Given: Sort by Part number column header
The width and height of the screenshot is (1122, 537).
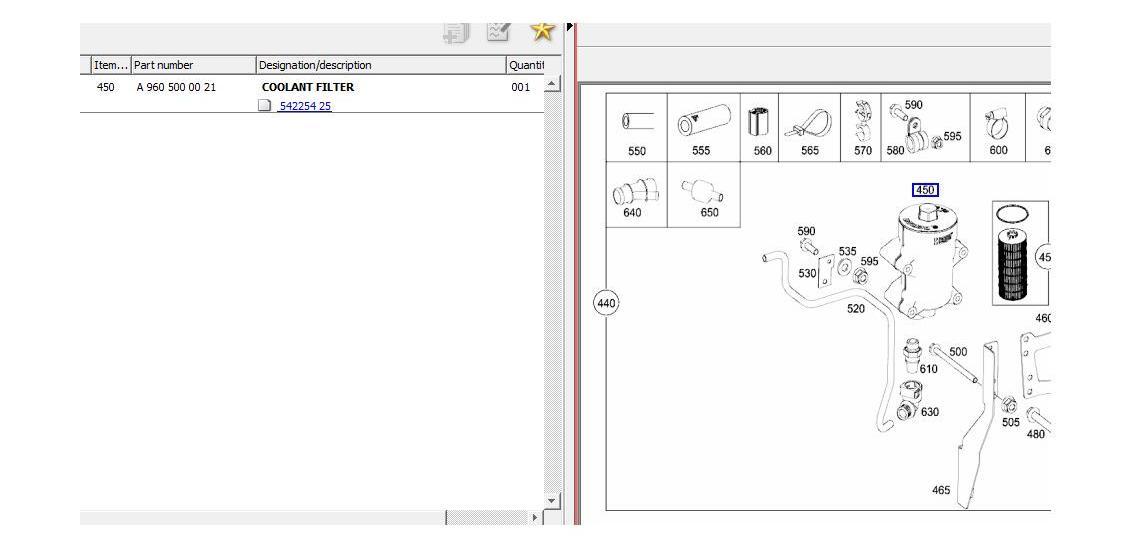Looking at the screenshot, I should [193, 65].
